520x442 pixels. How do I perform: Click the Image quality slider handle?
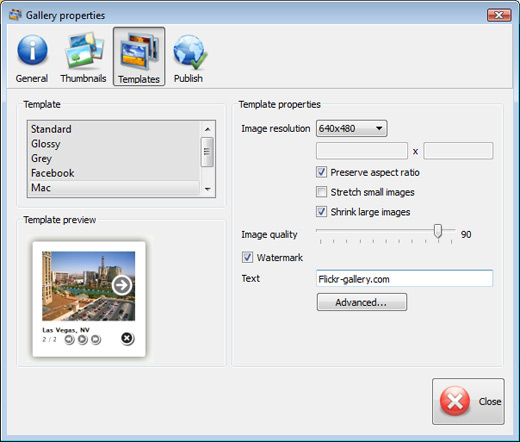438,231
